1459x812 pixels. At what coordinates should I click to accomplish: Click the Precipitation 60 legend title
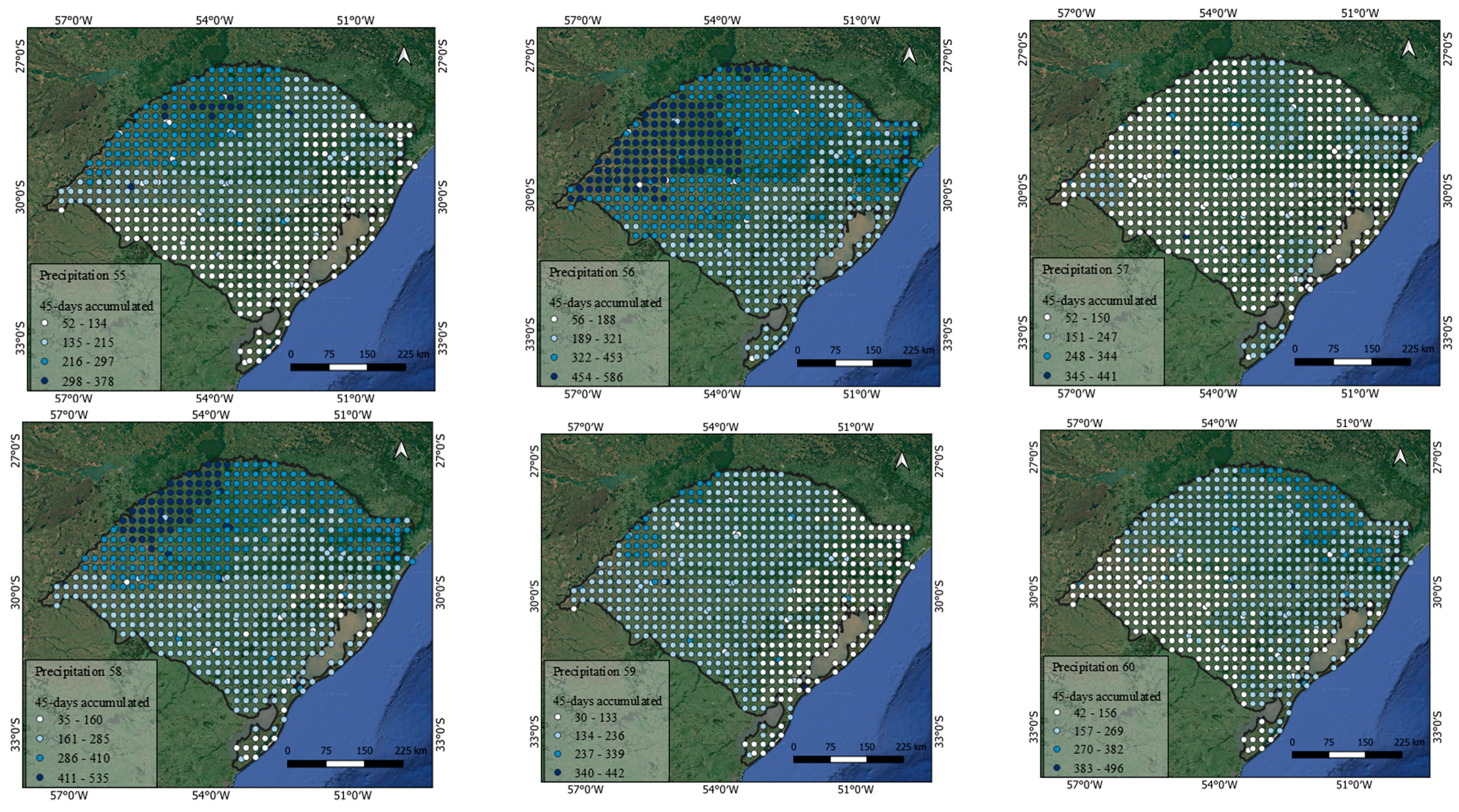coord(1093,667)
